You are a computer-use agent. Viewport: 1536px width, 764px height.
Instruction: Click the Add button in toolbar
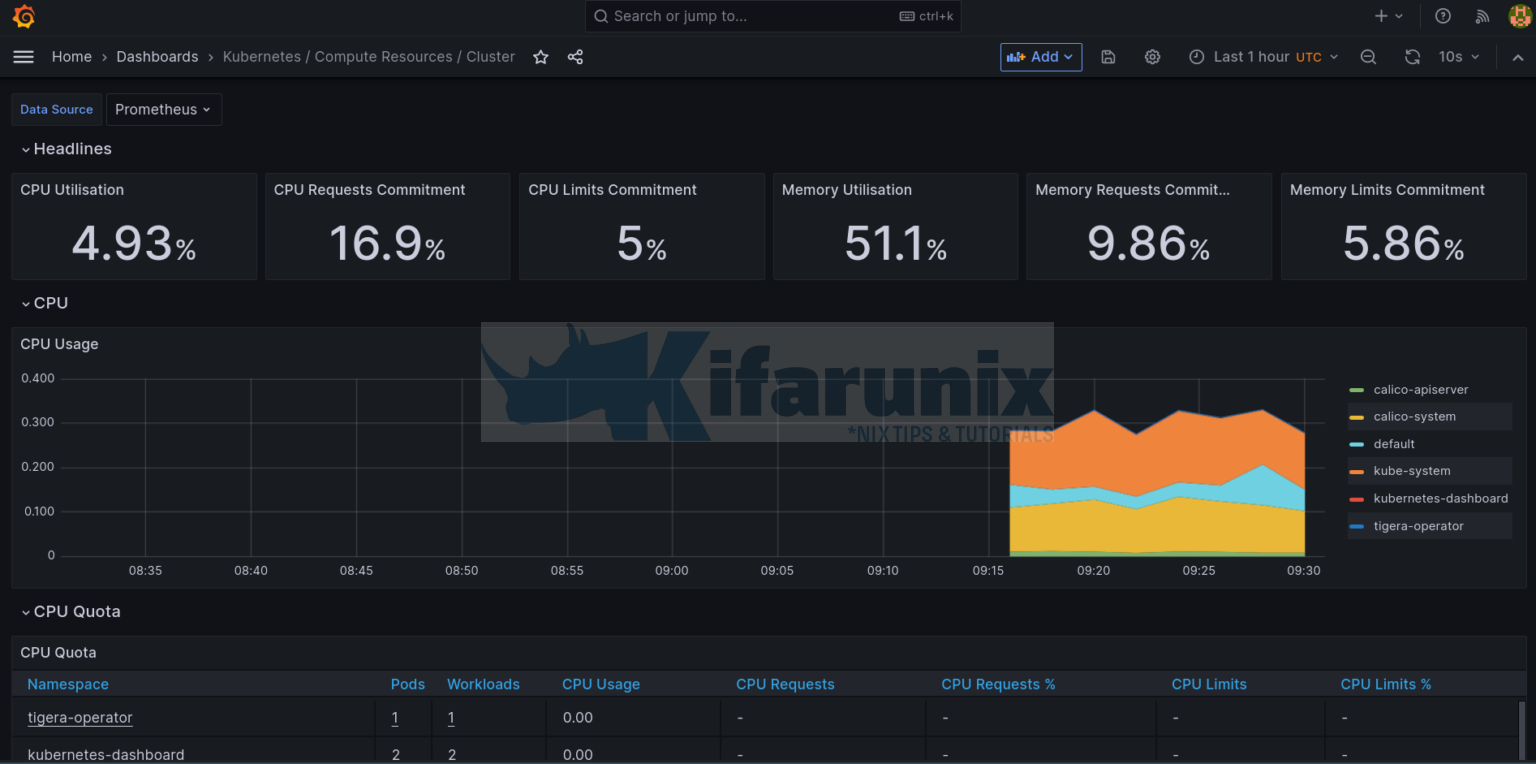[x=1040, y=57]
